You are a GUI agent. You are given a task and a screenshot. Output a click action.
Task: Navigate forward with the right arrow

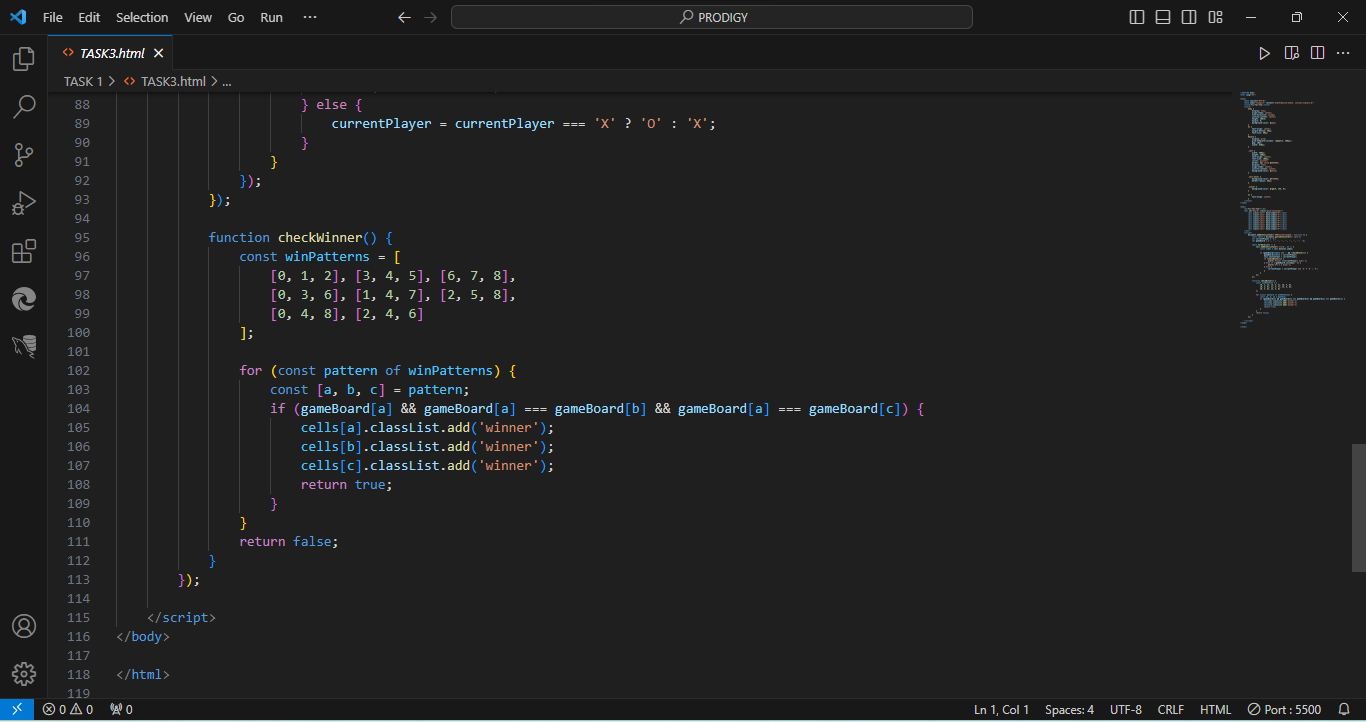point(430,17)
